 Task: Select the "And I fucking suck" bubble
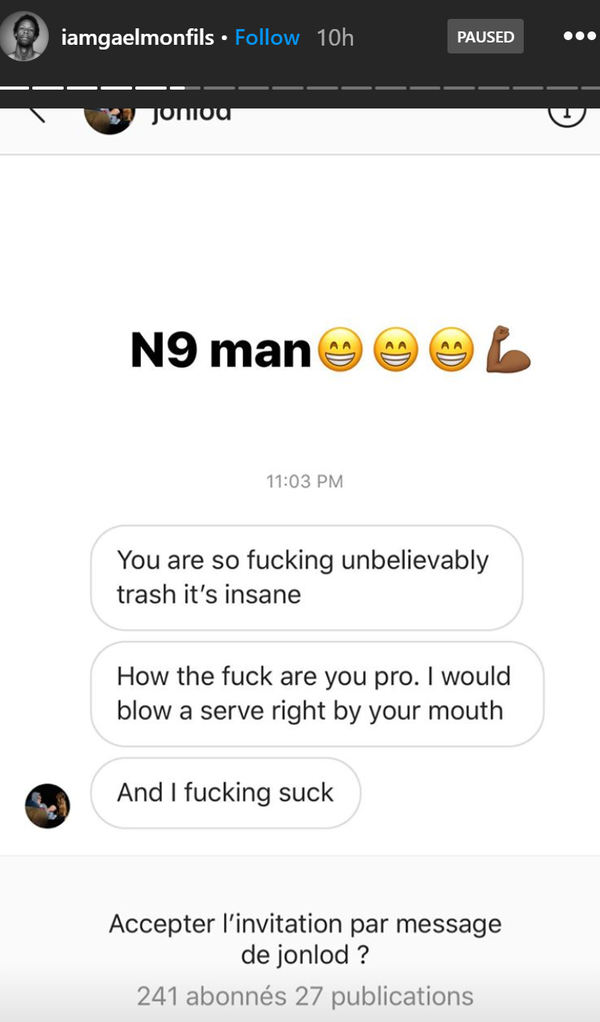point(225,793)
